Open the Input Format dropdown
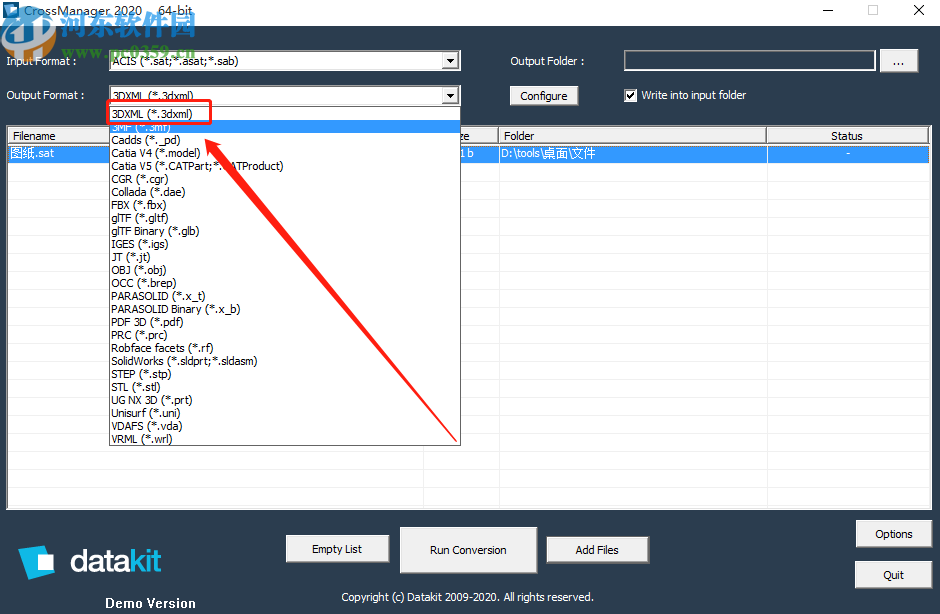 click(450, 60)
